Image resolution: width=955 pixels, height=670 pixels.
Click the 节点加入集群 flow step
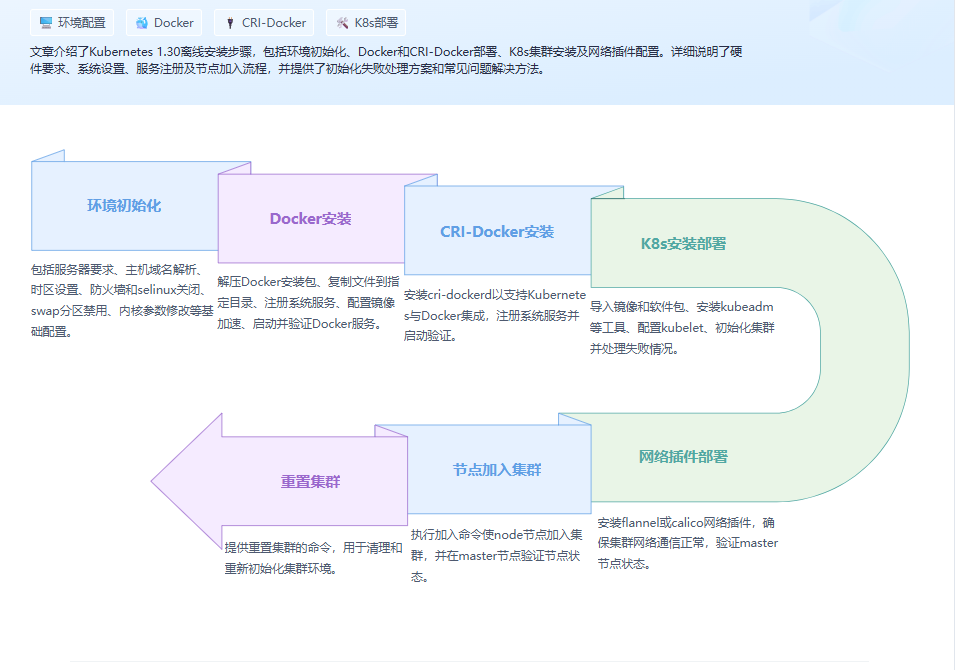[x=497, y=470]
